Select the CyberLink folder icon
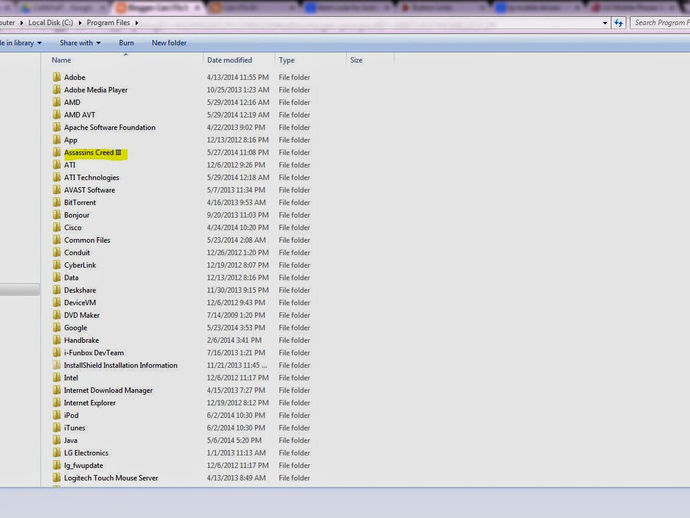Viewport: 690px width, 518px height. 57,265
